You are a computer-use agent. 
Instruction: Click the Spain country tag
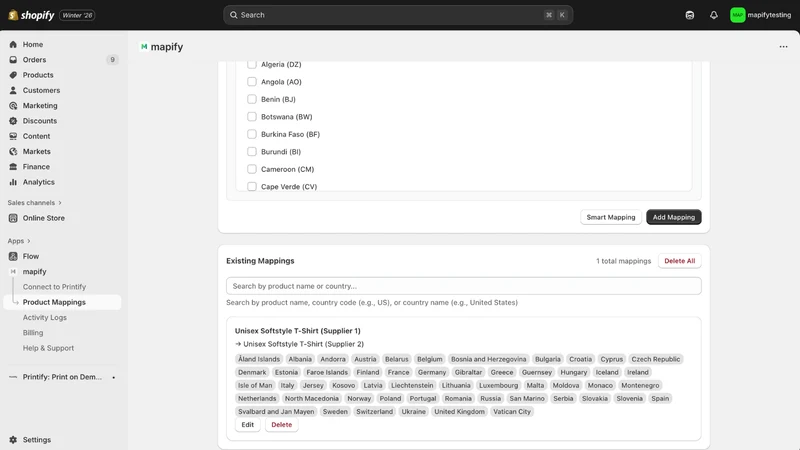(660, 398)
